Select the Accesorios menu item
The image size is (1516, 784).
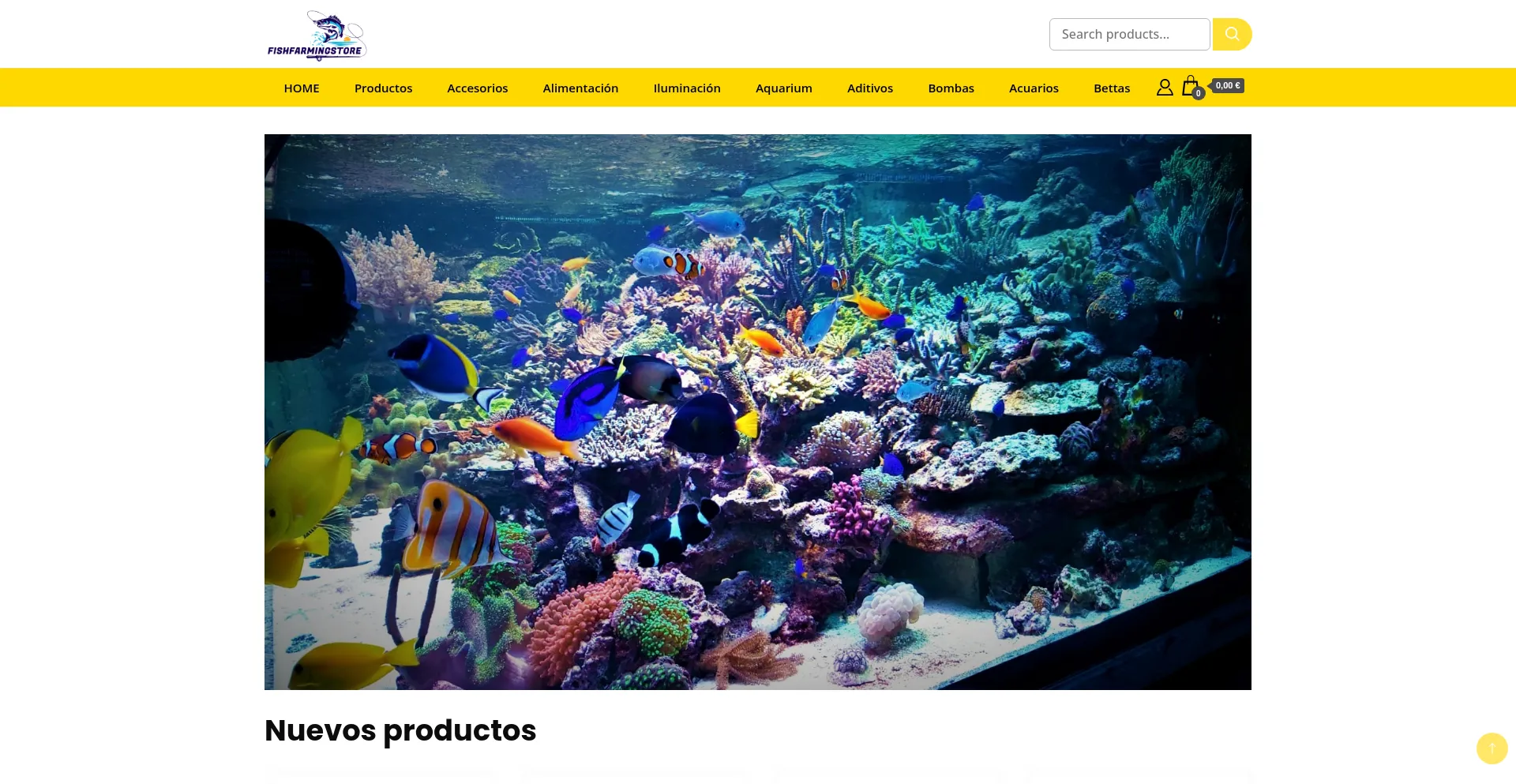pyautogui.click(x=477, y=88)
